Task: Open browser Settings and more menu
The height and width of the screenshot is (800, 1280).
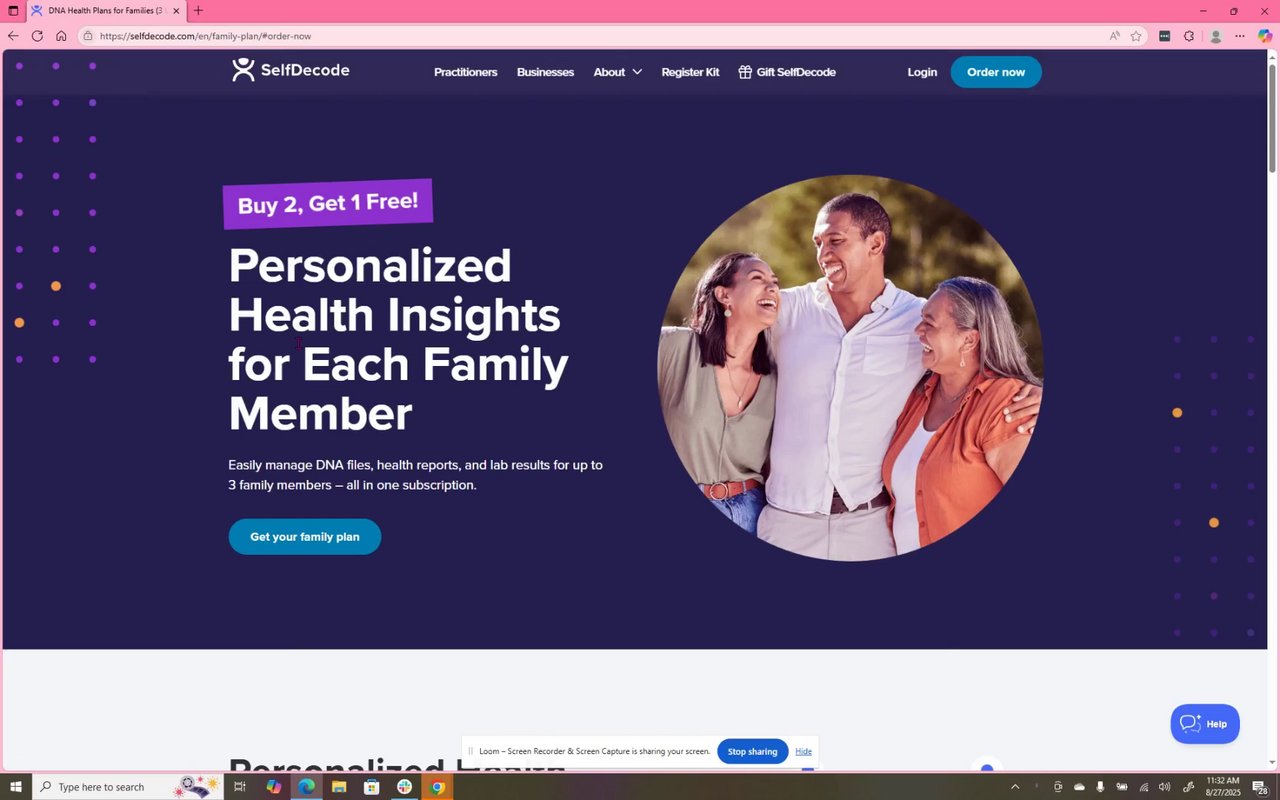Action: tap(1240, 36)
